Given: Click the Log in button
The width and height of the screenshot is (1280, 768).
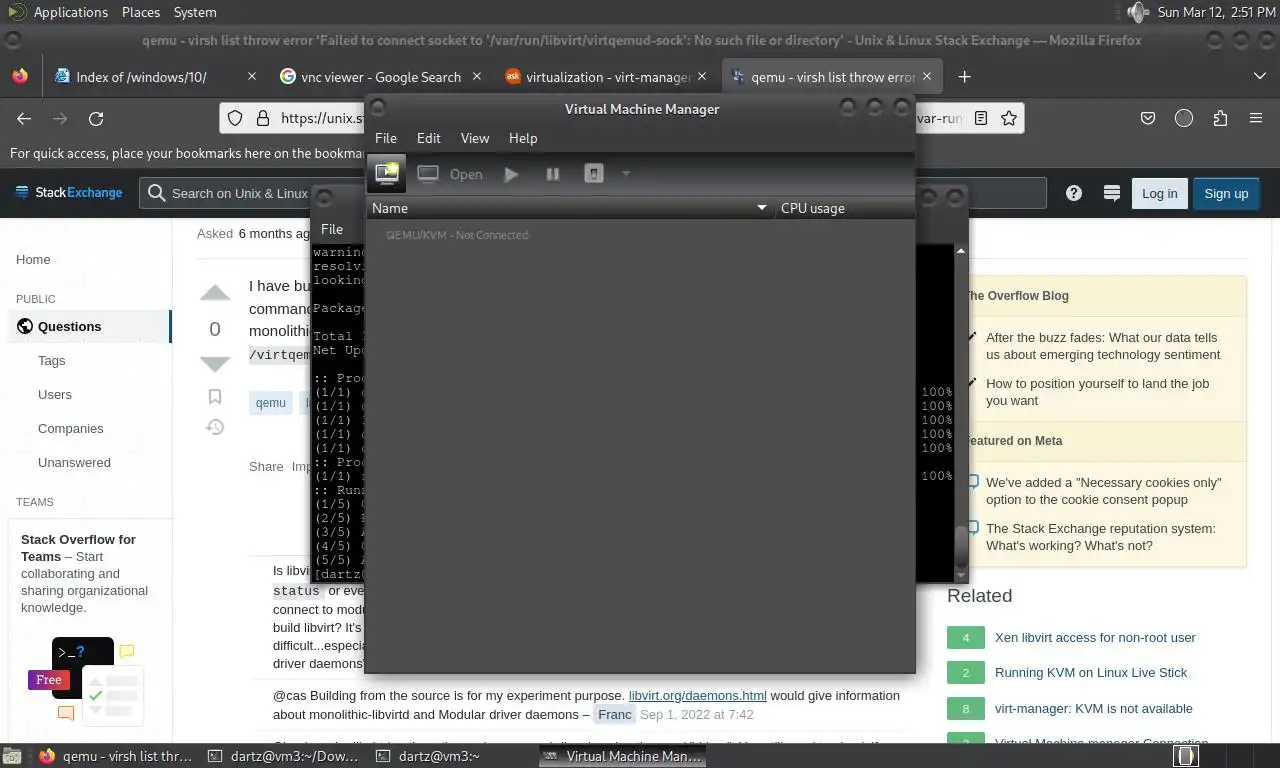Looking at the screenshot, I should coord(1159,193).
